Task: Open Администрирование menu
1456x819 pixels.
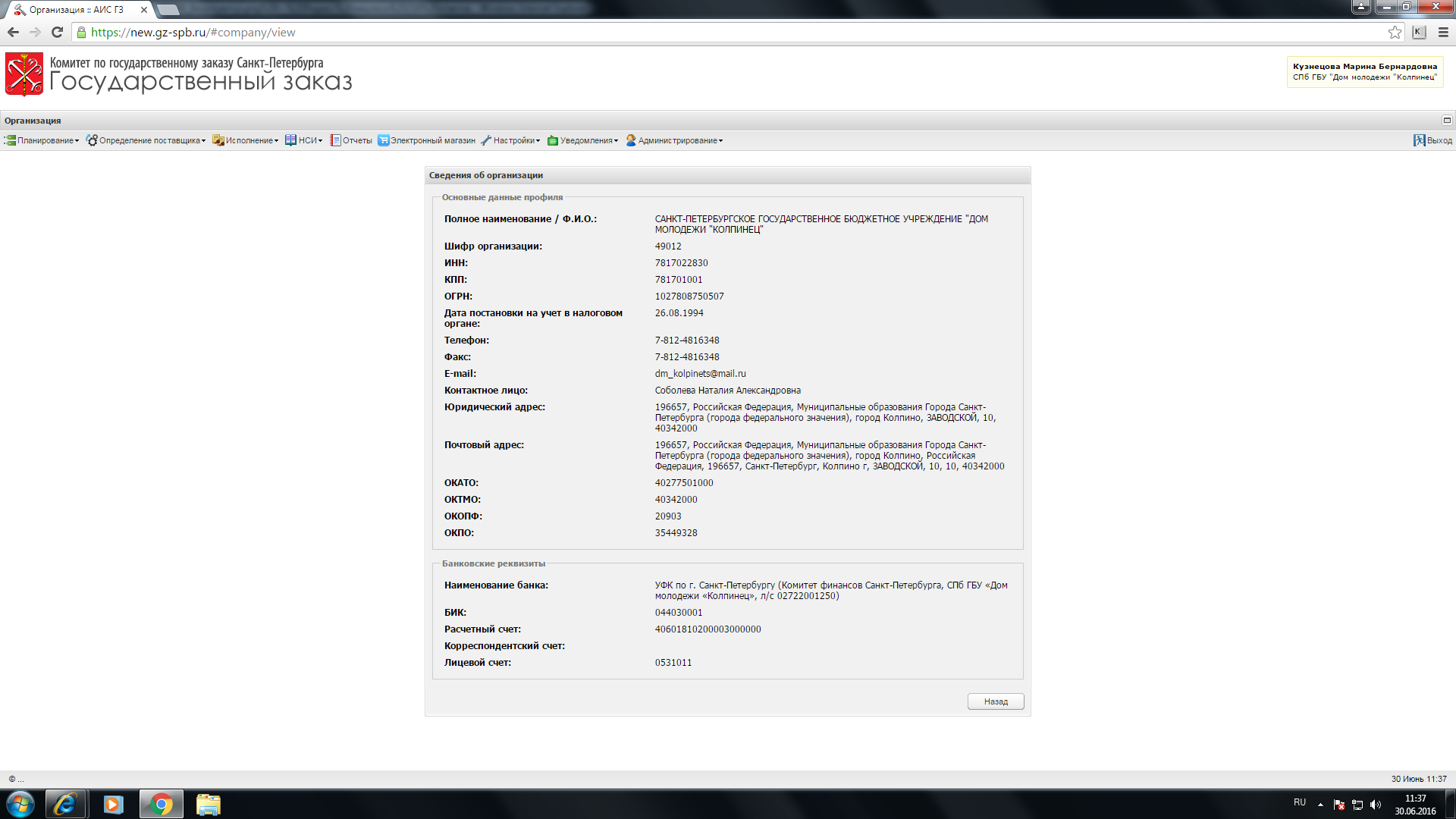Action: coord(677,140)
